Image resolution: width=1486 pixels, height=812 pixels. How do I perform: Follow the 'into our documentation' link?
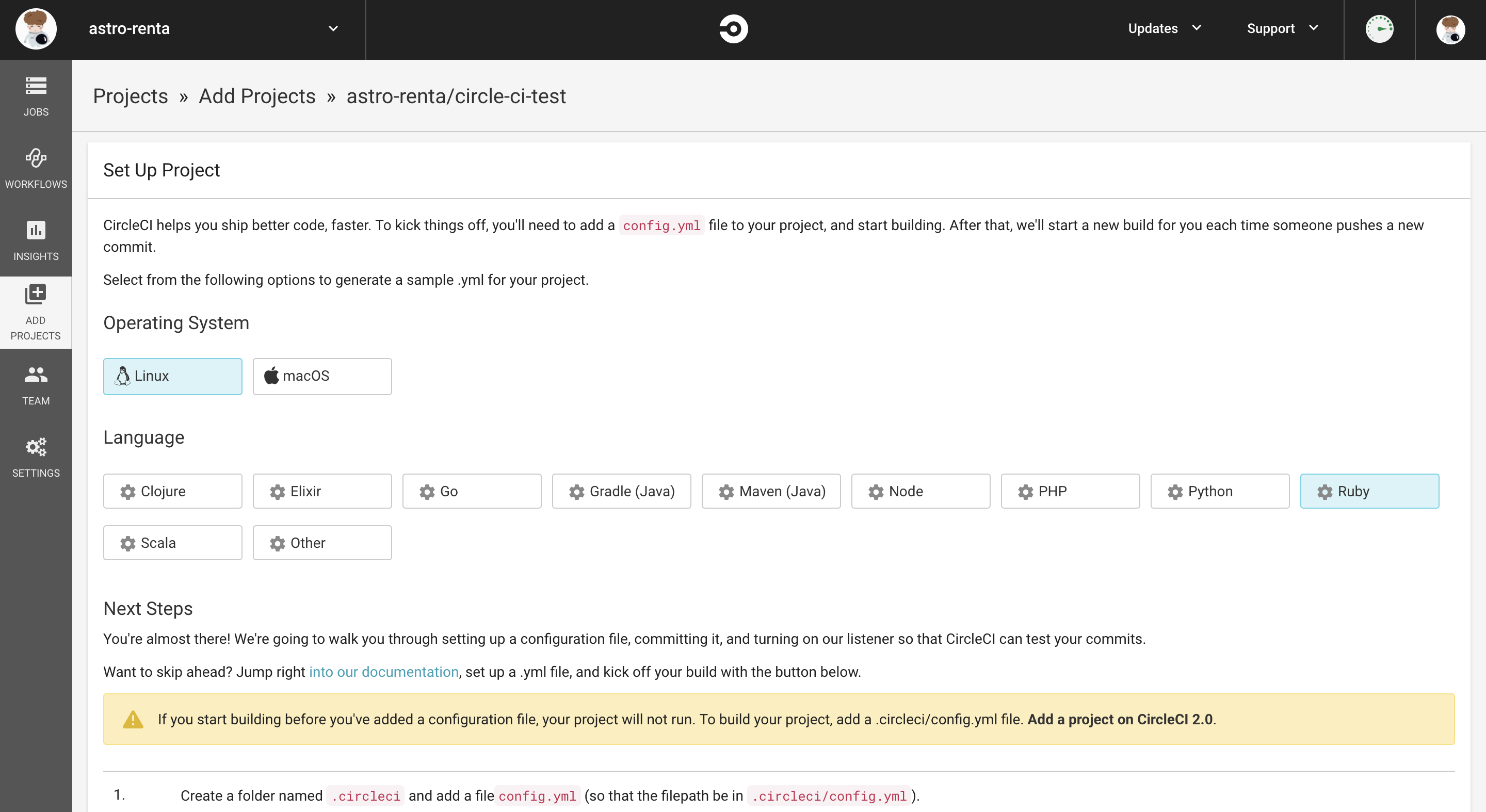pos(383,671)
